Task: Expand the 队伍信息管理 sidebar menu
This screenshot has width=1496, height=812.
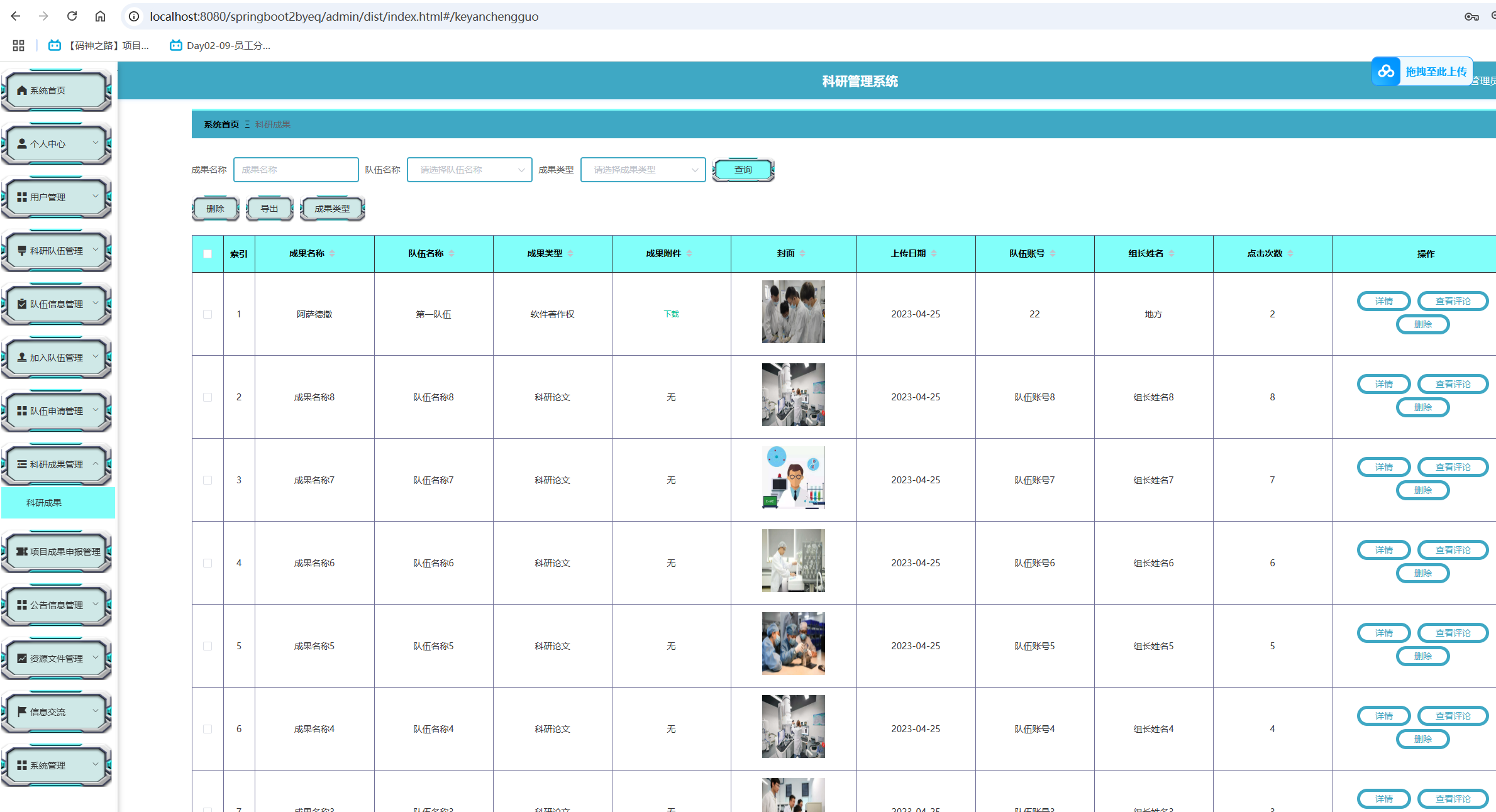Action: coord(57,304)
